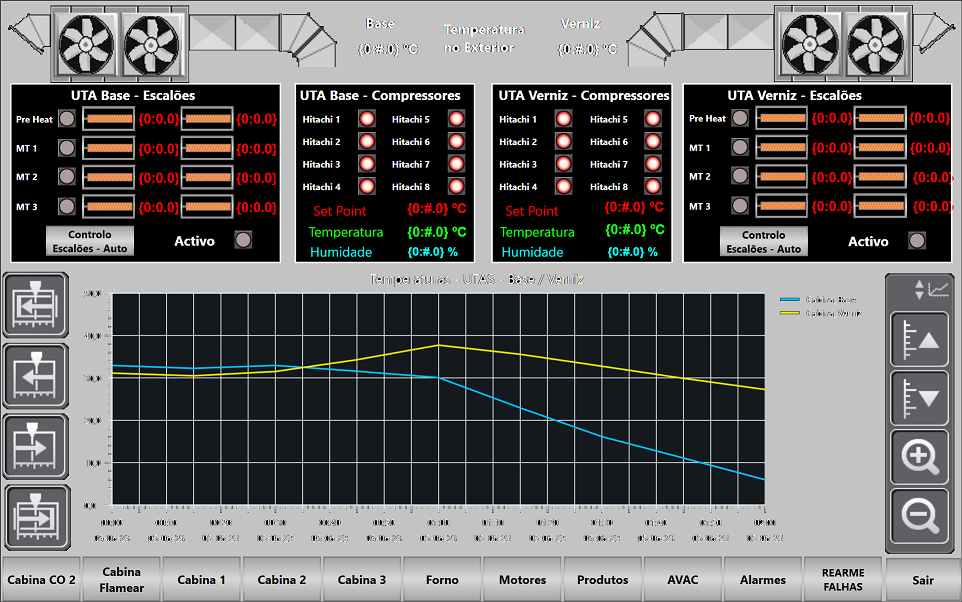
Task: Open the chart axis selector above the scale buttons
Action: click(x=932, y=290)
